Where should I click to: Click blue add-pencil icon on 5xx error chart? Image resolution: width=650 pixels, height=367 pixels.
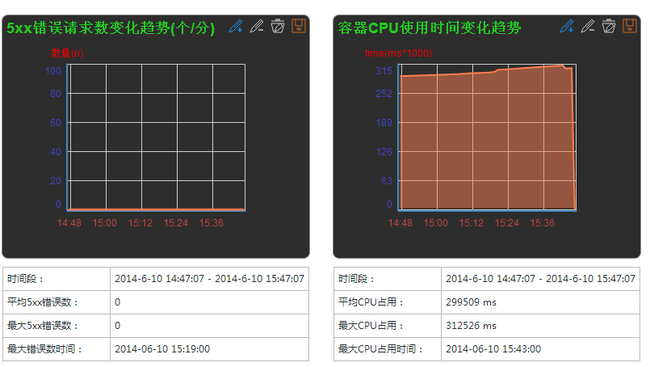point(236,26)
